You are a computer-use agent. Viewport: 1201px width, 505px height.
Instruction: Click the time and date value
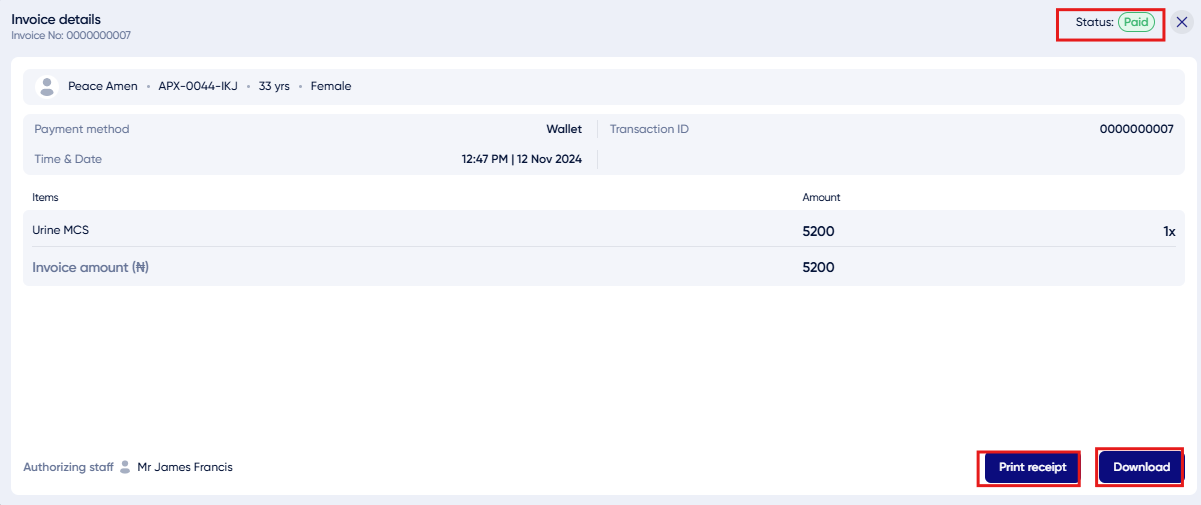coord(521,159)
